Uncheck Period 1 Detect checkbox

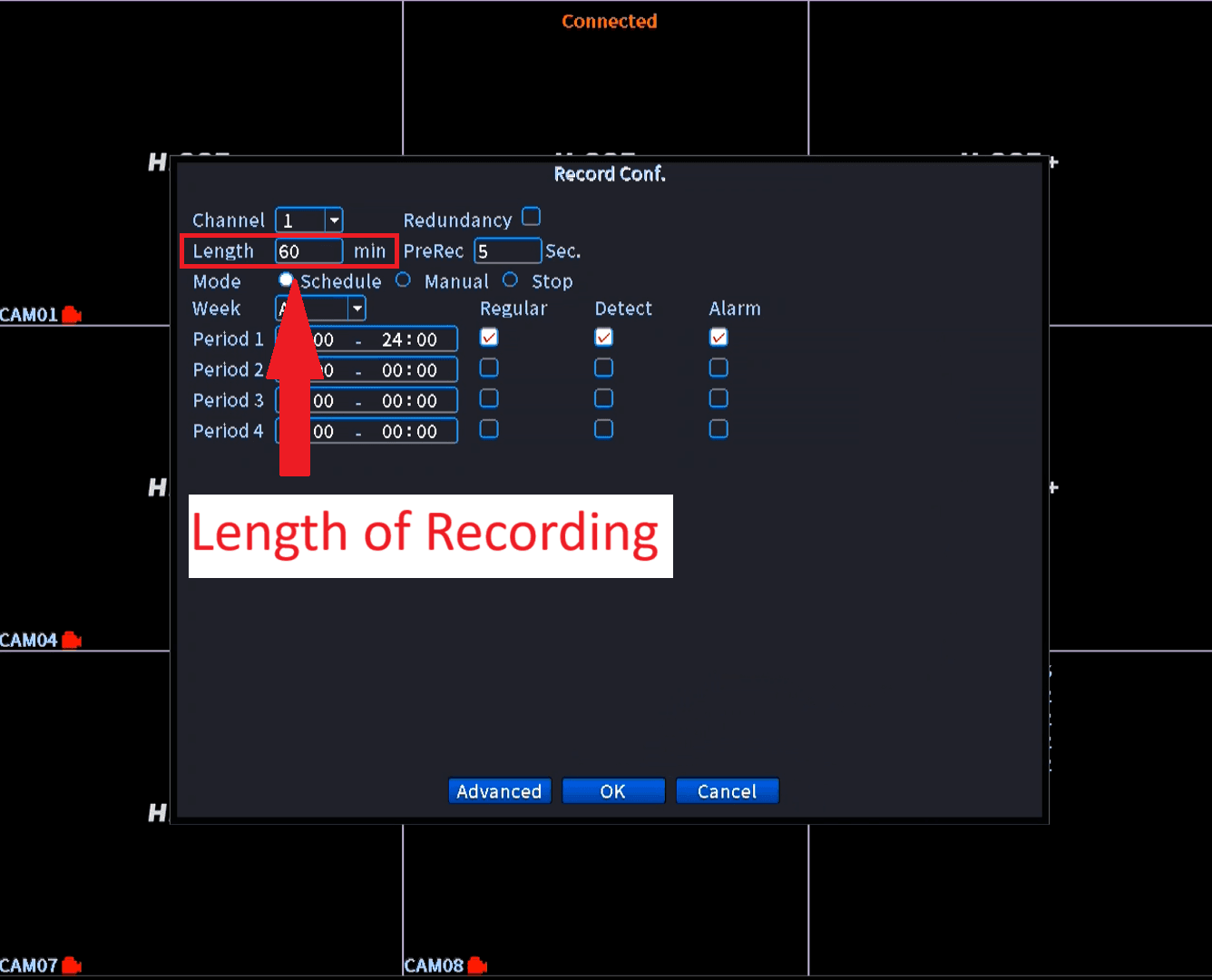coord(603,338)
